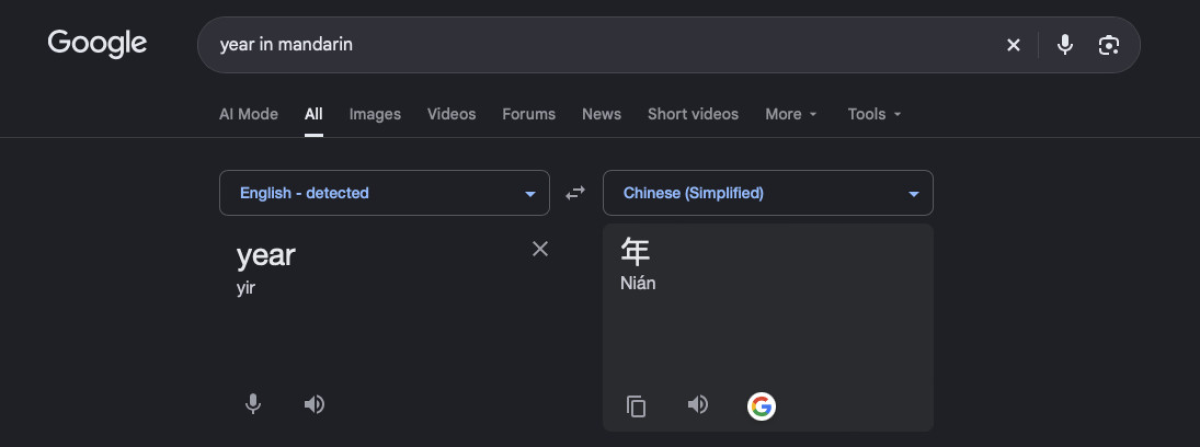1200x447 pixels.
Task: Go to the Google homepage logo
Action: pos(97,44)
